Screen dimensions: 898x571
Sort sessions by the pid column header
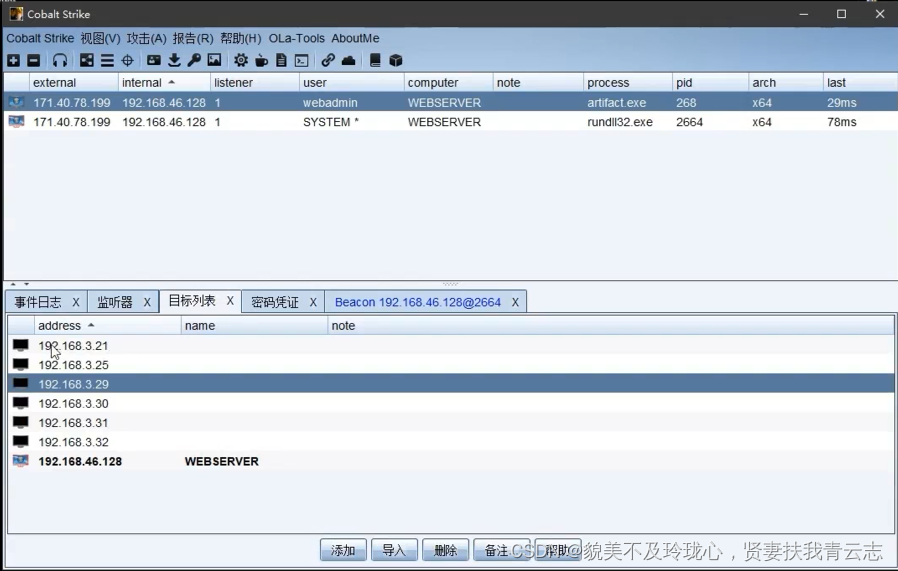coord(710,82)
